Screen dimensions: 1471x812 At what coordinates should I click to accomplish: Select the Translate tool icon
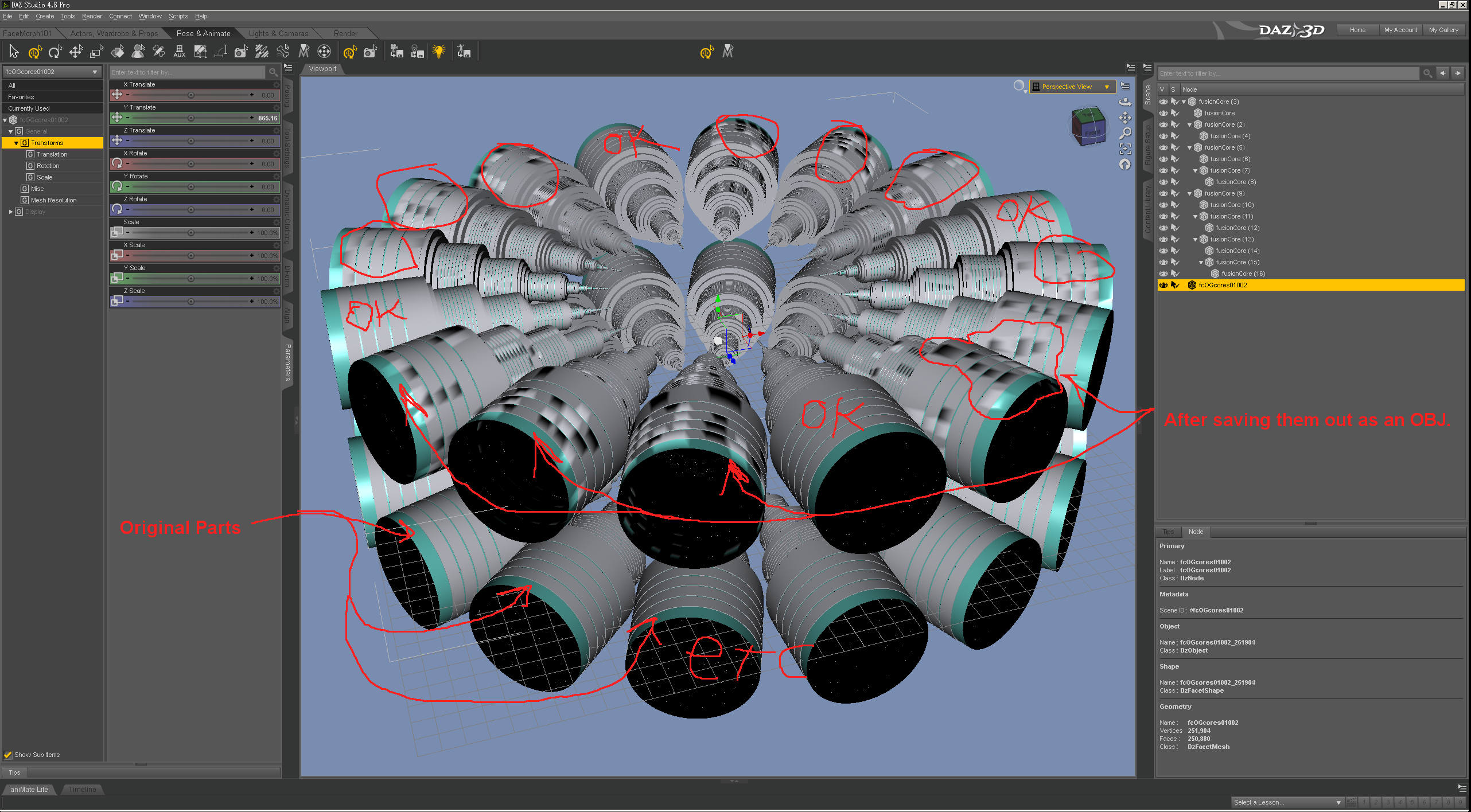76,52
